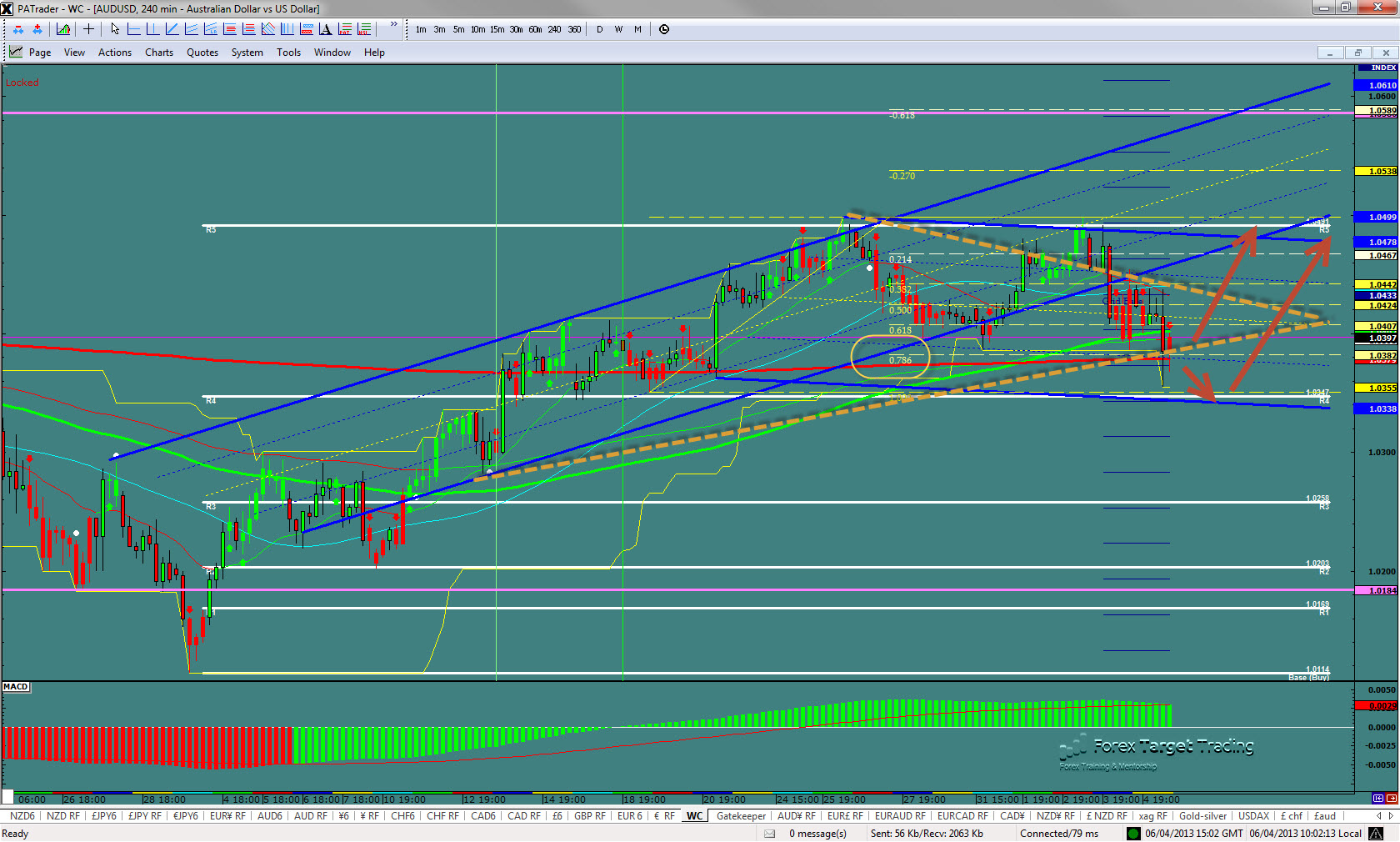The width and height of the screenshot is (1400, 842).
Task: Click the MACD indicator label
Action: pos(16,687)
